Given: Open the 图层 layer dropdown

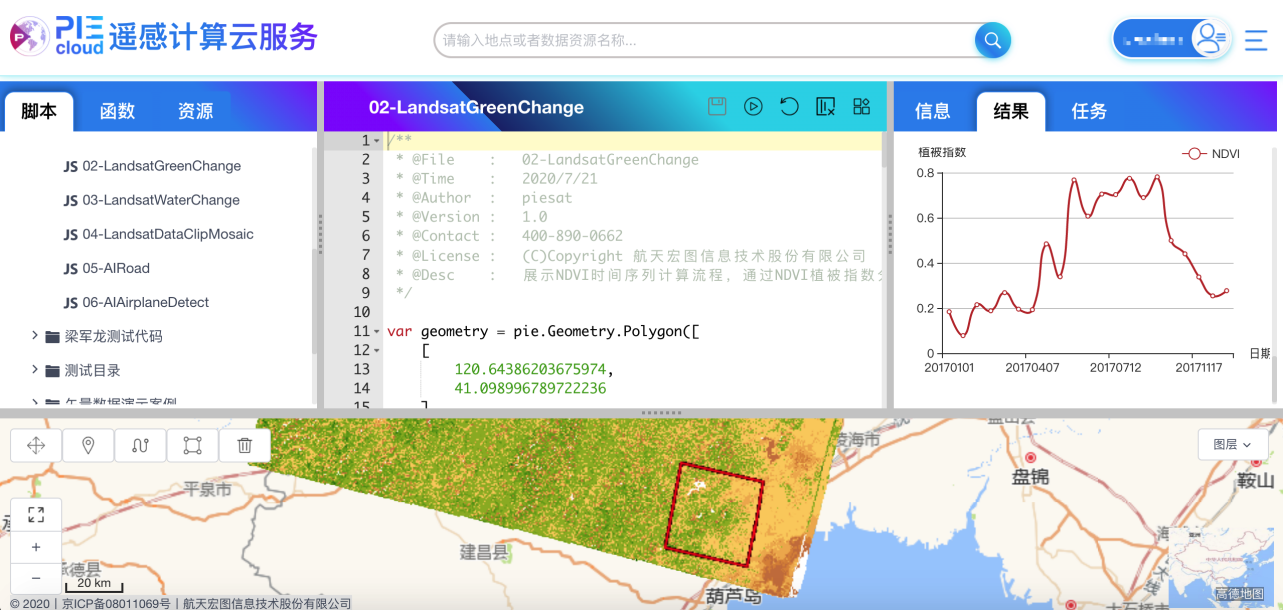Looking at the screenshot, I should pos(1232,444).
